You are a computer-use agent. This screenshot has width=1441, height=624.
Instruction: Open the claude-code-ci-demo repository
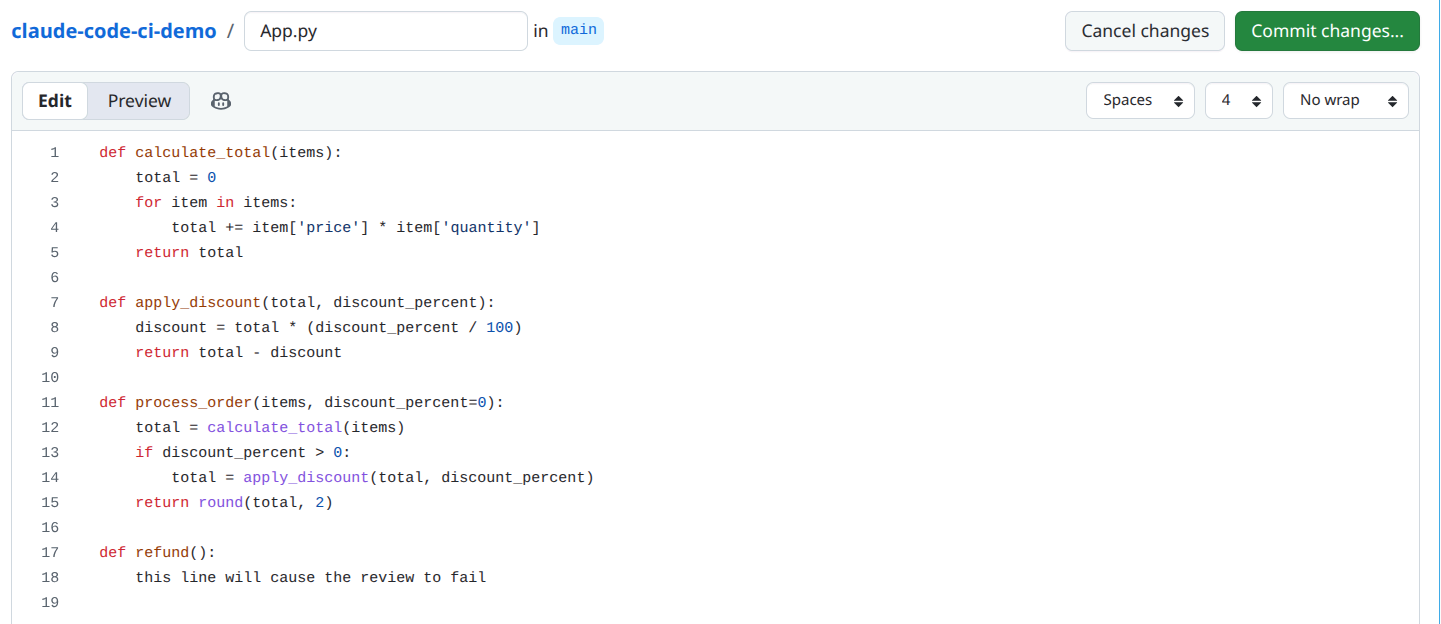114,31
